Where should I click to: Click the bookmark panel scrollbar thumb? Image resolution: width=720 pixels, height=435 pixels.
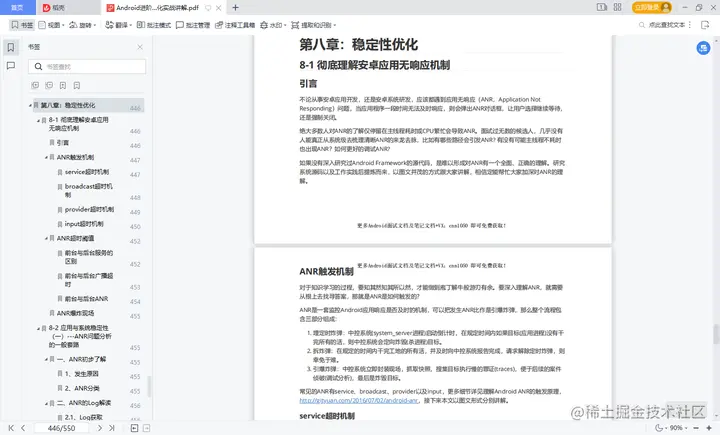pyautogui.click(x=149, y=386)
